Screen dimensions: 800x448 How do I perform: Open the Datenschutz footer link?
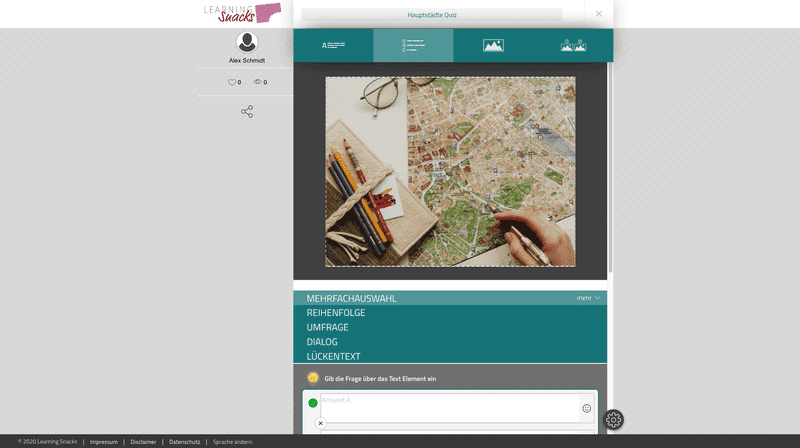(x=184, y=441)
